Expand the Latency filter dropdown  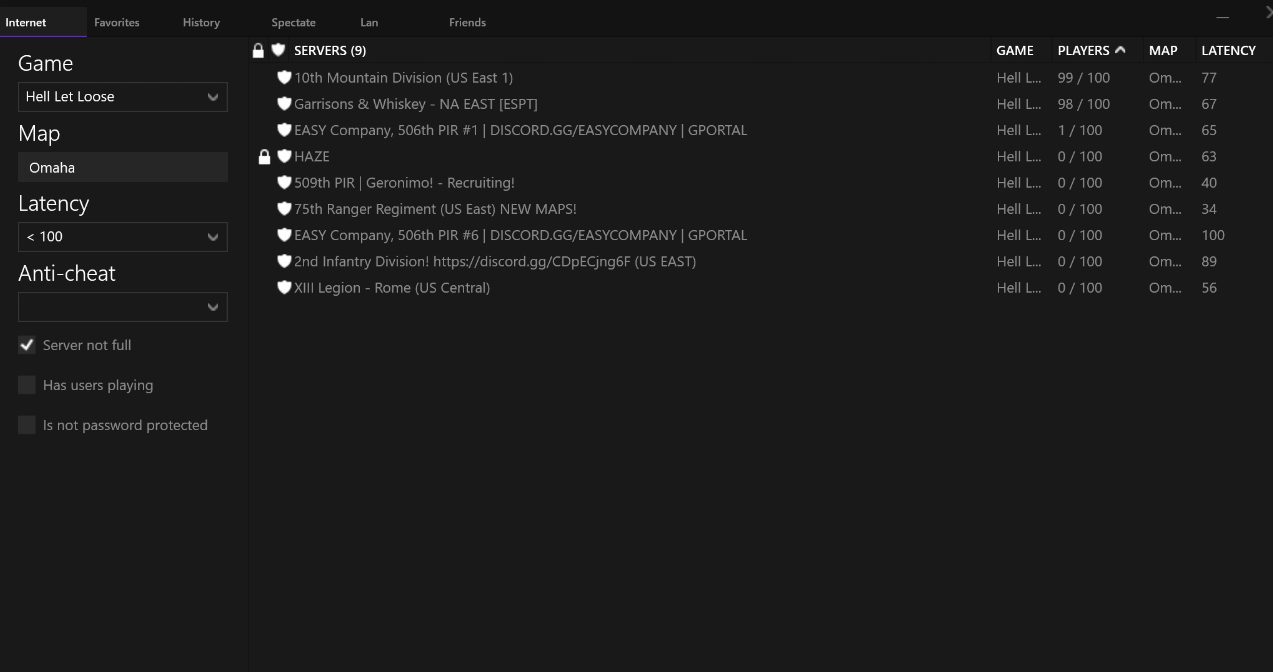pyautogui.click(x=122, y=237)
